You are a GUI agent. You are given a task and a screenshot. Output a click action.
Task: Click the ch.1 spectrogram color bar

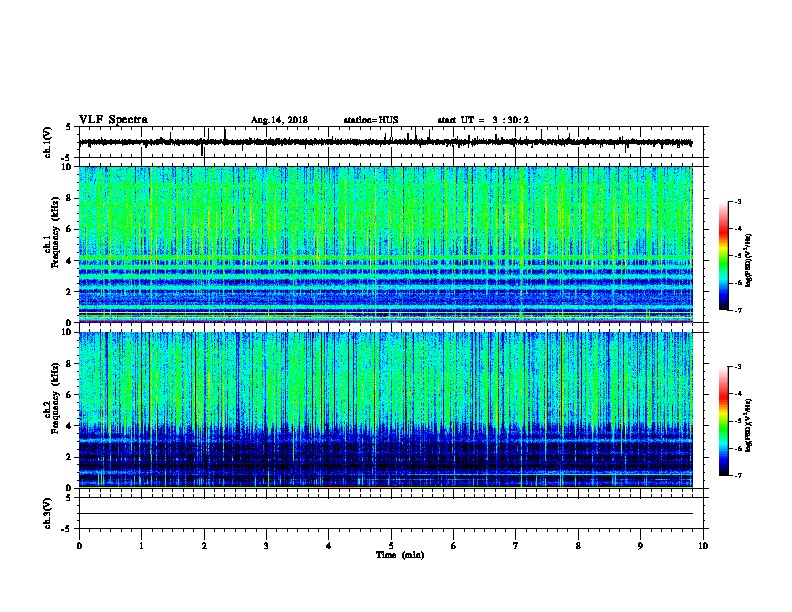point(723,256)
